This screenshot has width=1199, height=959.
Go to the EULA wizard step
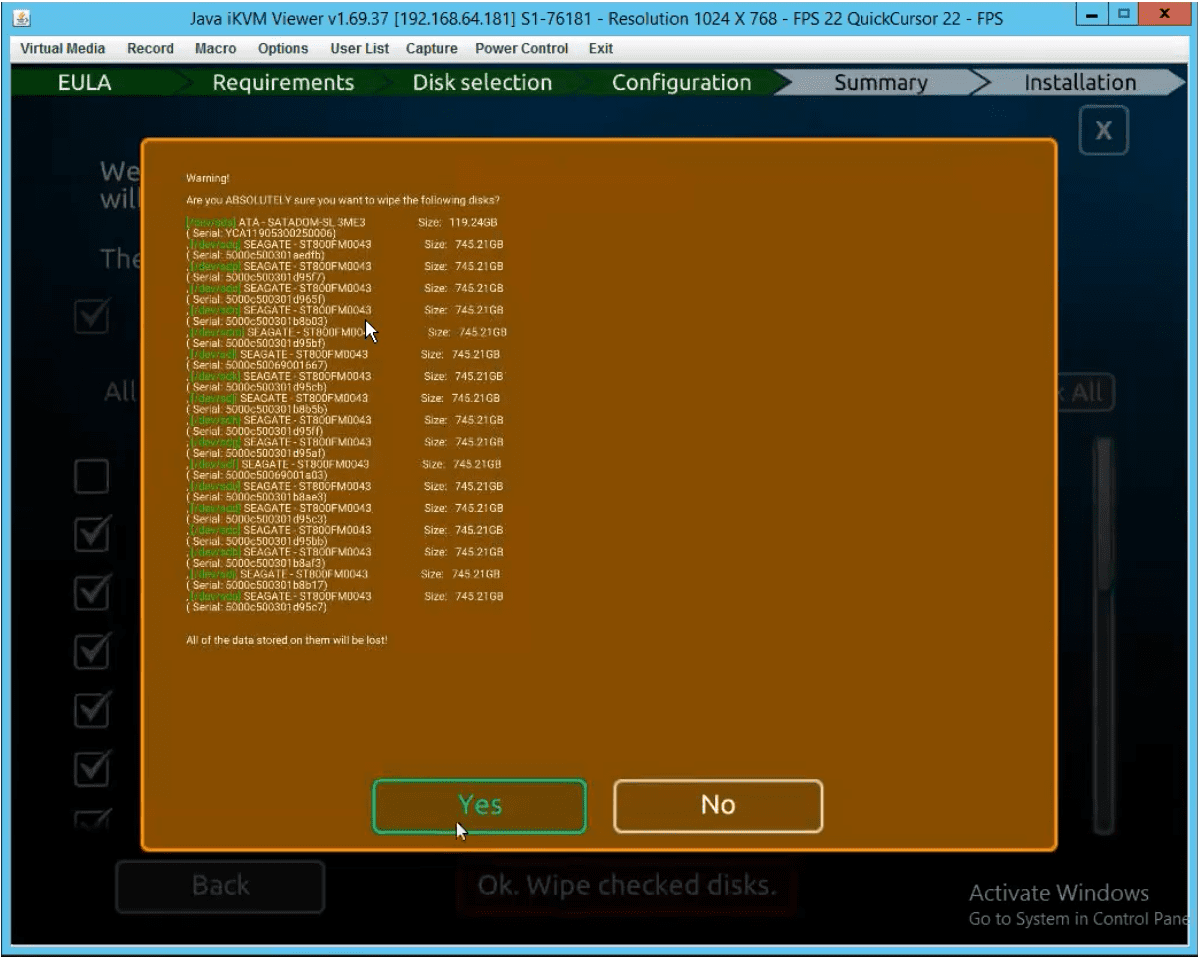click(83, 83)
